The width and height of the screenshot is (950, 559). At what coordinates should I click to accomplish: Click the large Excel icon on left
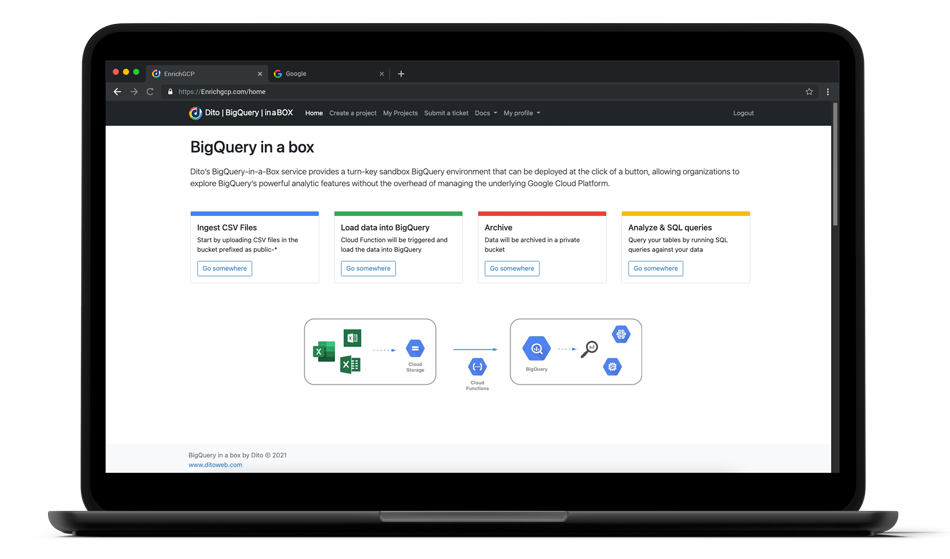(324, 351)
